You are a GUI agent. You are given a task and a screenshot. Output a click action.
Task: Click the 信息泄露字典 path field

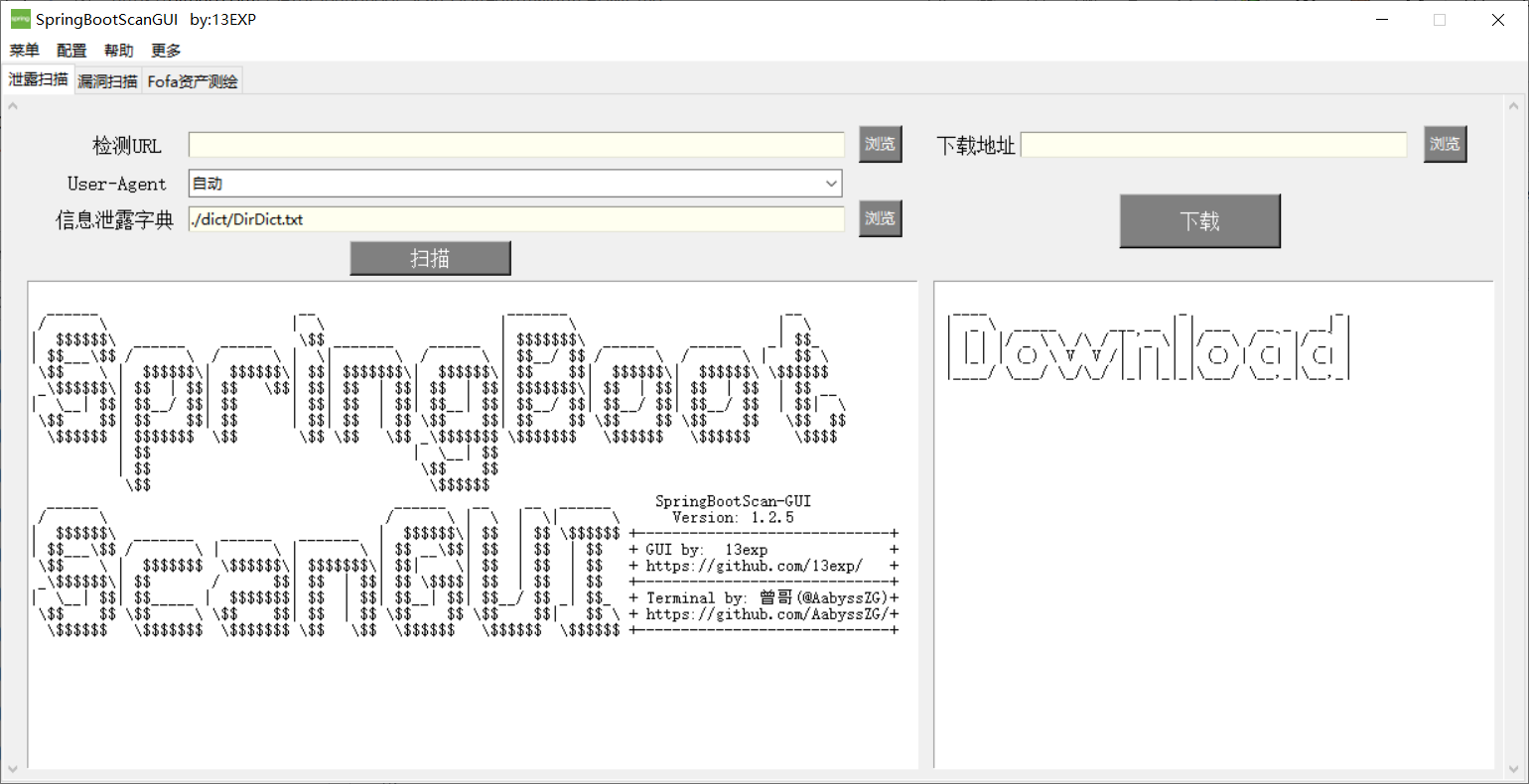coord(516,219)
